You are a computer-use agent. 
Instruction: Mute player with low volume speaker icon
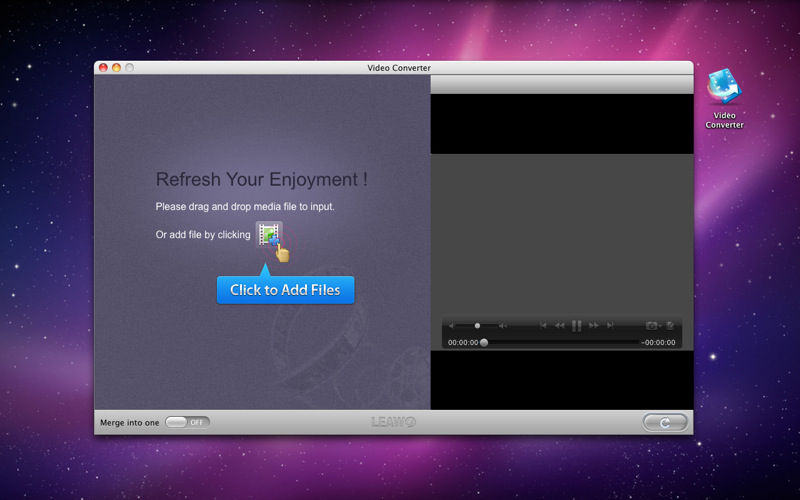tap(452, 325)
